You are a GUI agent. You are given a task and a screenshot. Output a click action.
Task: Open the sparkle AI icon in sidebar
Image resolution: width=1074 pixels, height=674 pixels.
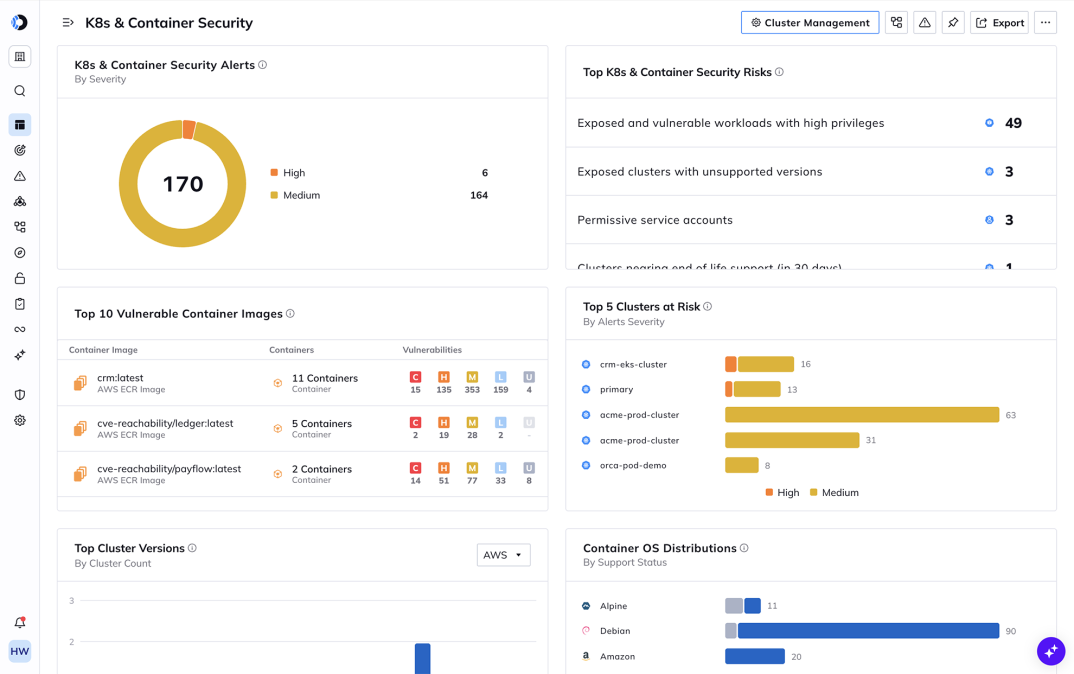[20, 355]
